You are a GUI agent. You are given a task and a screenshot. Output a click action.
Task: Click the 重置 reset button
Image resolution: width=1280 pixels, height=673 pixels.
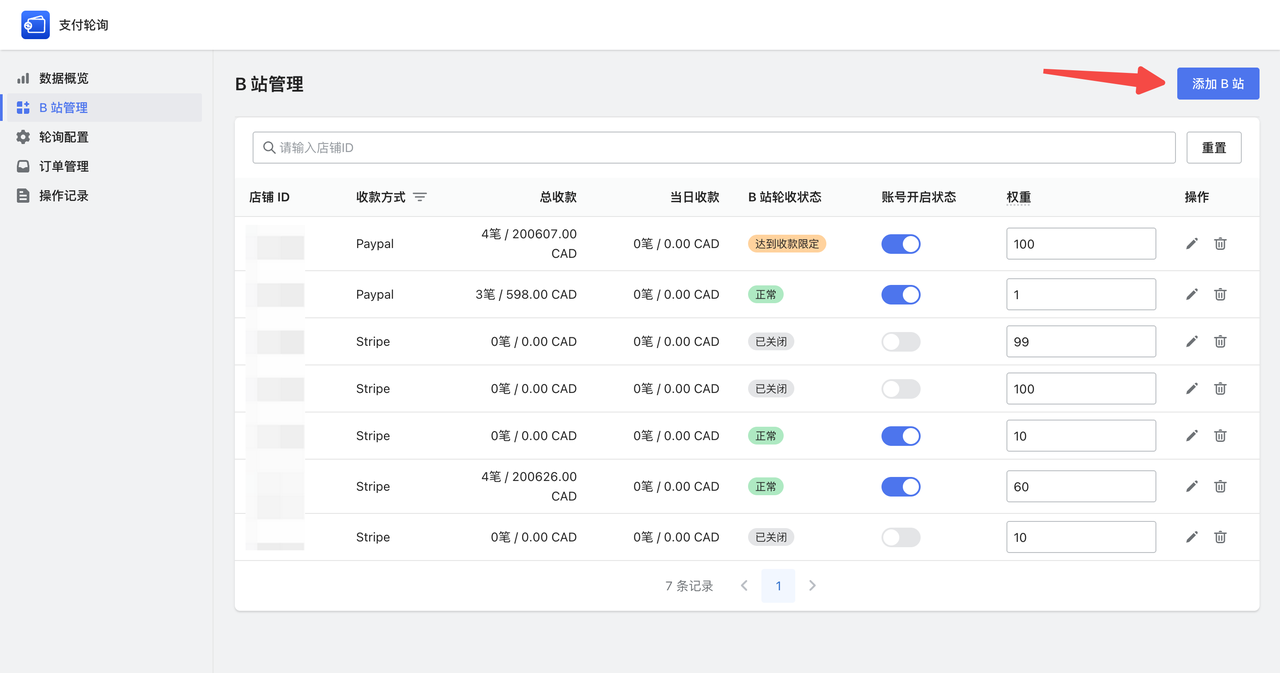coord(1213,148)
